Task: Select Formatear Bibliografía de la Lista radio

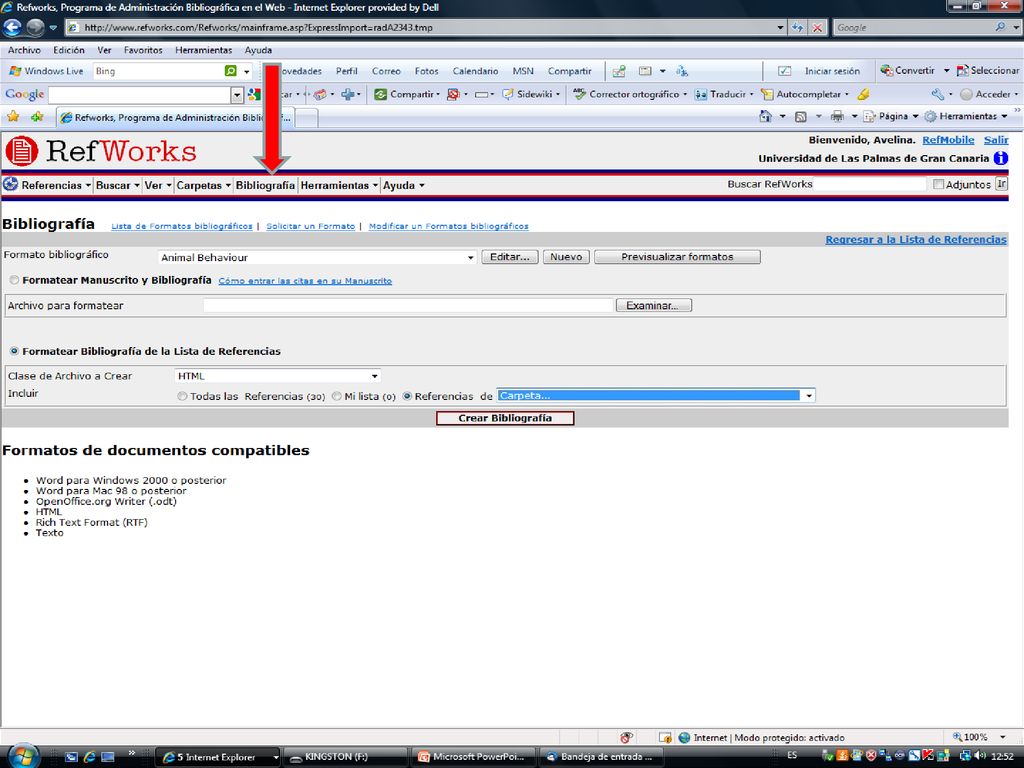Action: coord(14,351)
